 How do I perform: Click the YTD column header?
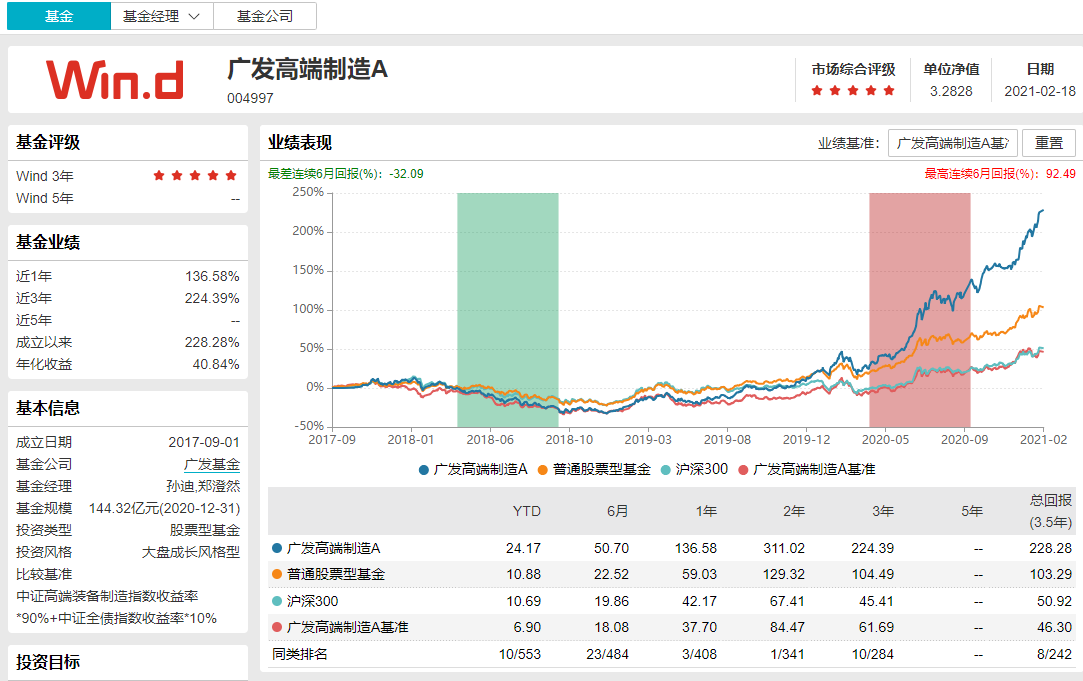(526, 511)
